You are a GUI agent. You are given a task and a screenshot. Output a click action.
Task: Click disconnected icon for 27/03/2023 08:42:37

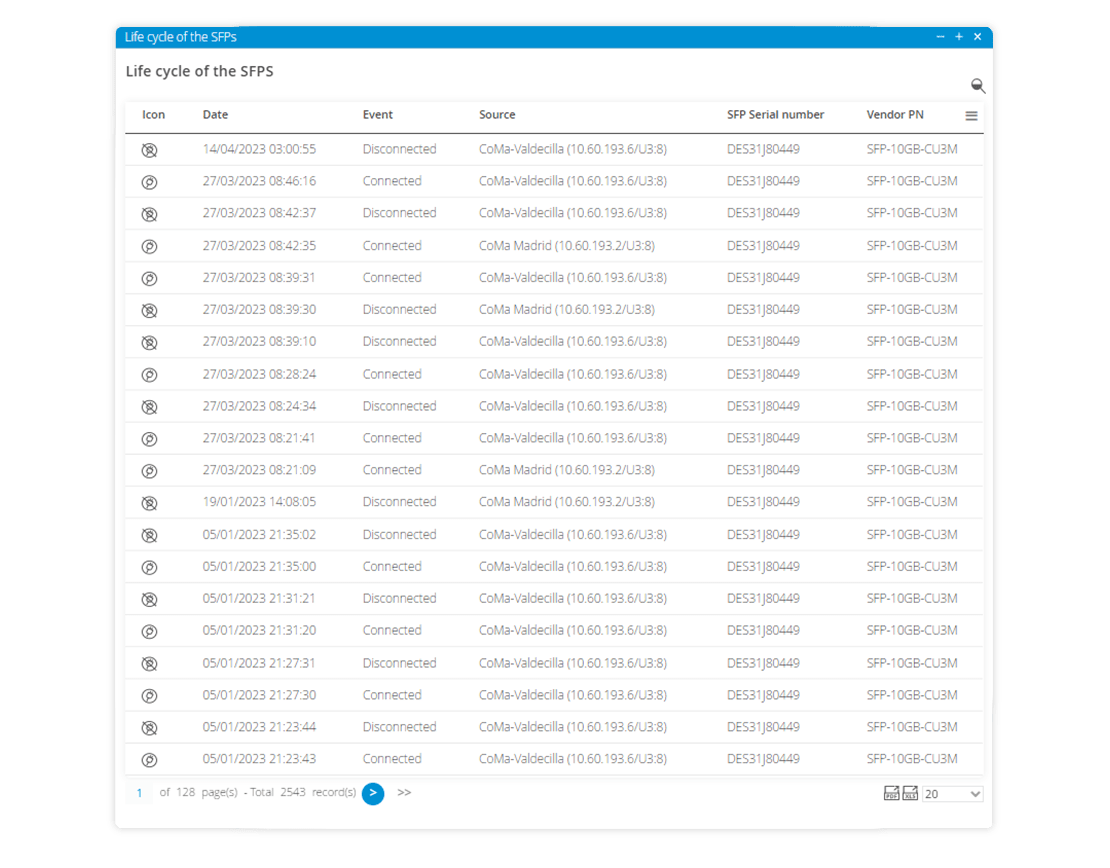pos(149,214)
